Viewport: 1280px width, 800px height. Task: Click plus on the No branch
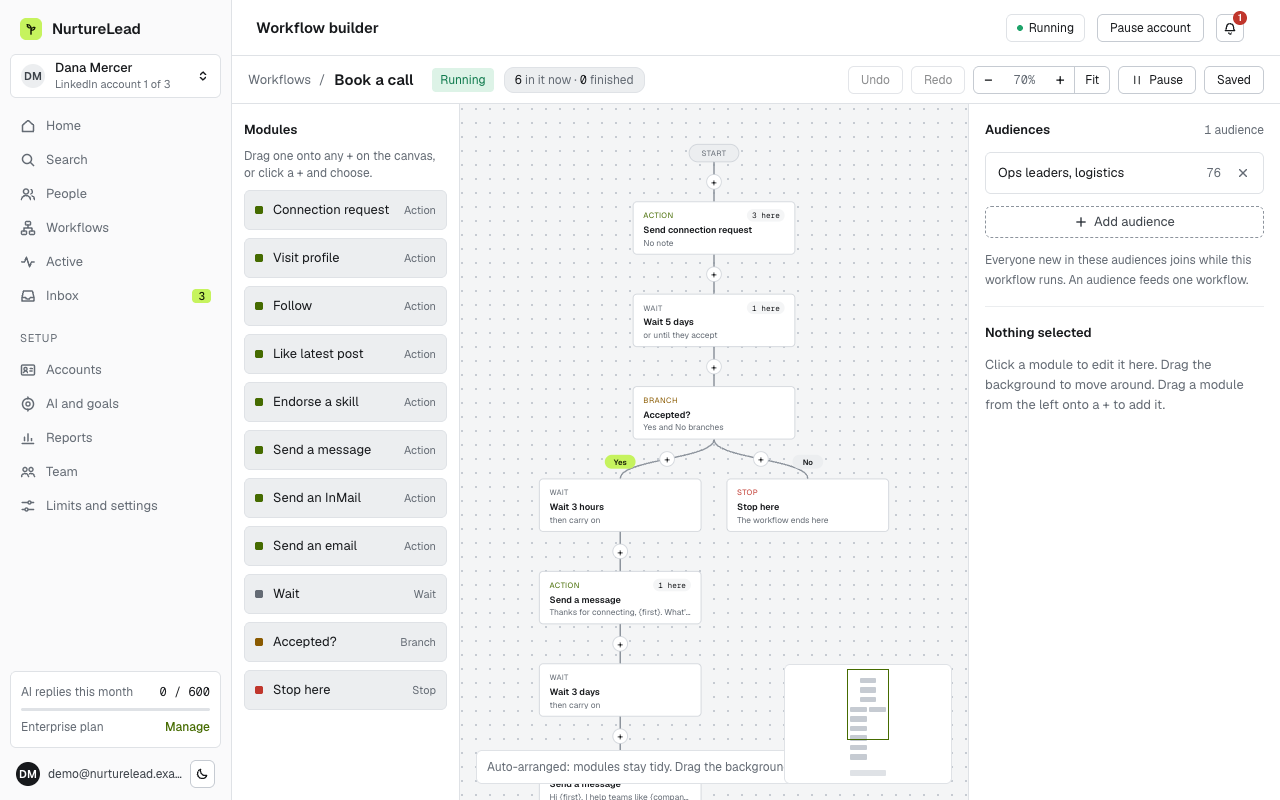(x=761, y=459)
